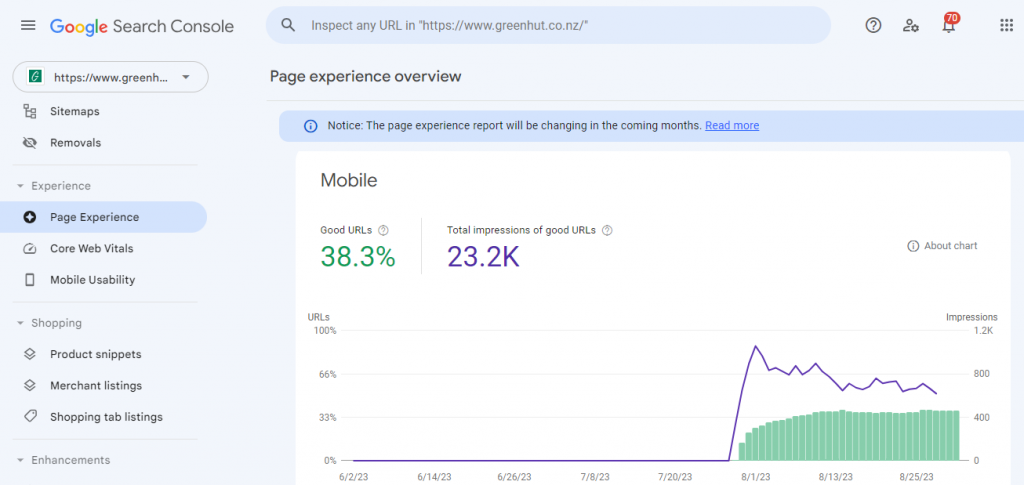
Task: Click the Sitemaps icon in sidebar
Action: click(x=29, y=112)
